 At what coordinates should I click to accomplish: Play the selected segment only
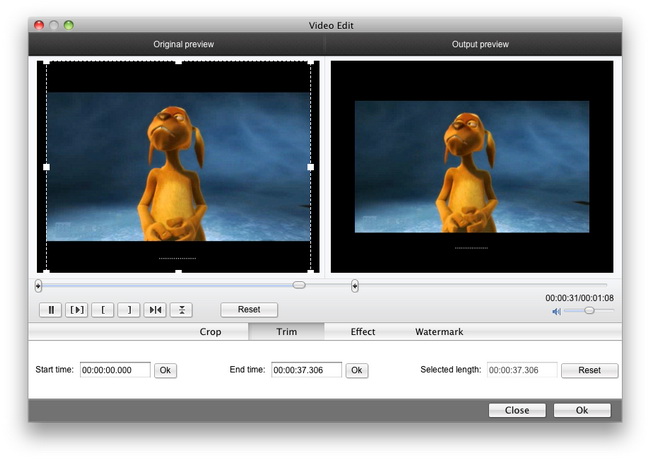(77, 310)
